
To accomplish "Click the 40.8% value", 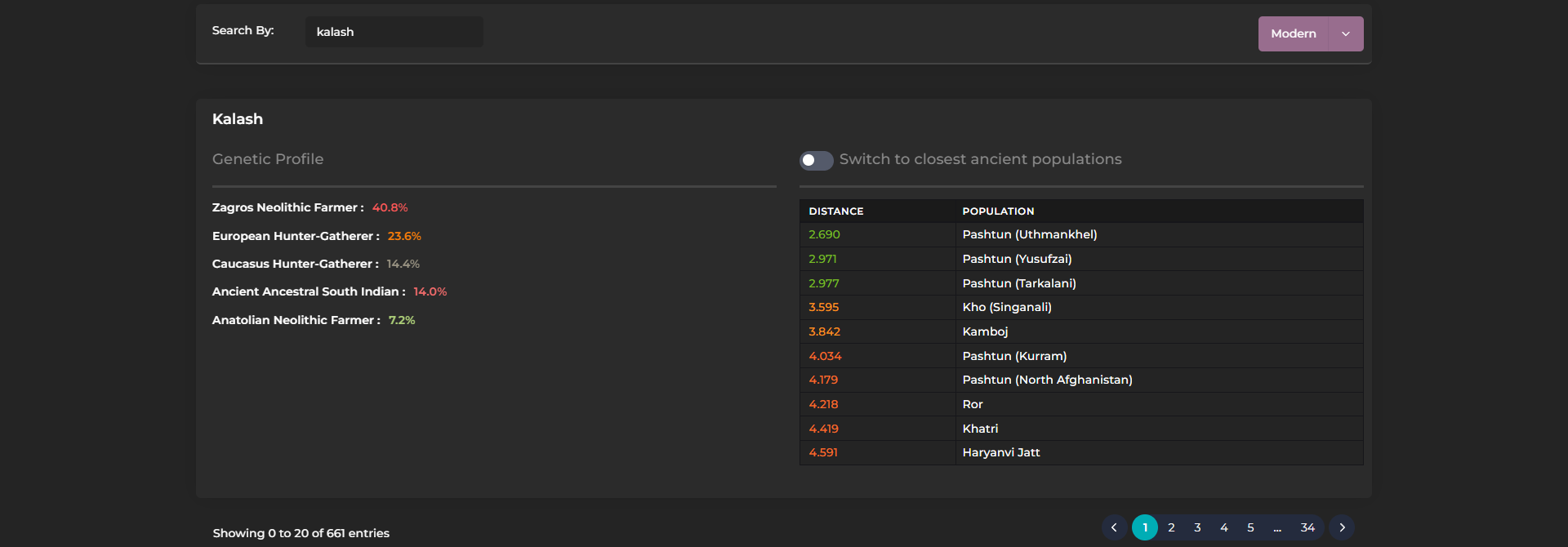I will 390,208.
